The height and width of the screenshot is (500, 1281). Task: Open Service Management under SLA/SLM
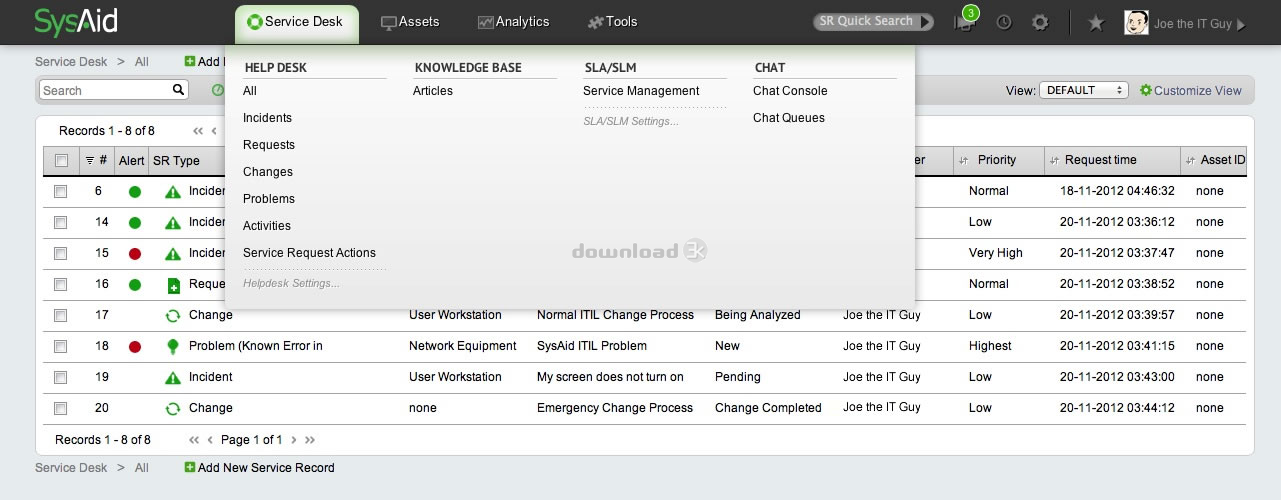tap(641, 91)
